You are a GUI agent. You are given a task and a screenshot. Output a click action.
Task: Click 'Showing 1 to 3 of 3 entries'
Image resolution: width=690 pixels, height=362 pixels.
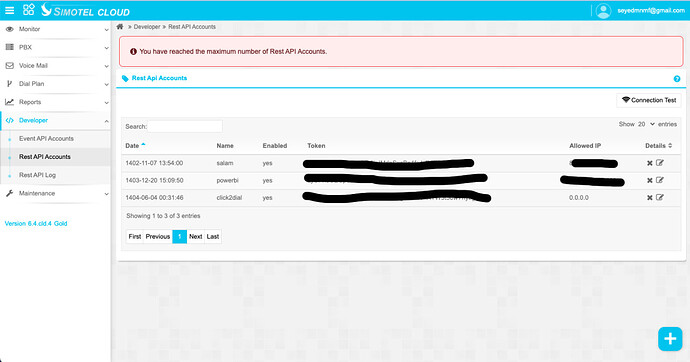[x=163, y=216]
